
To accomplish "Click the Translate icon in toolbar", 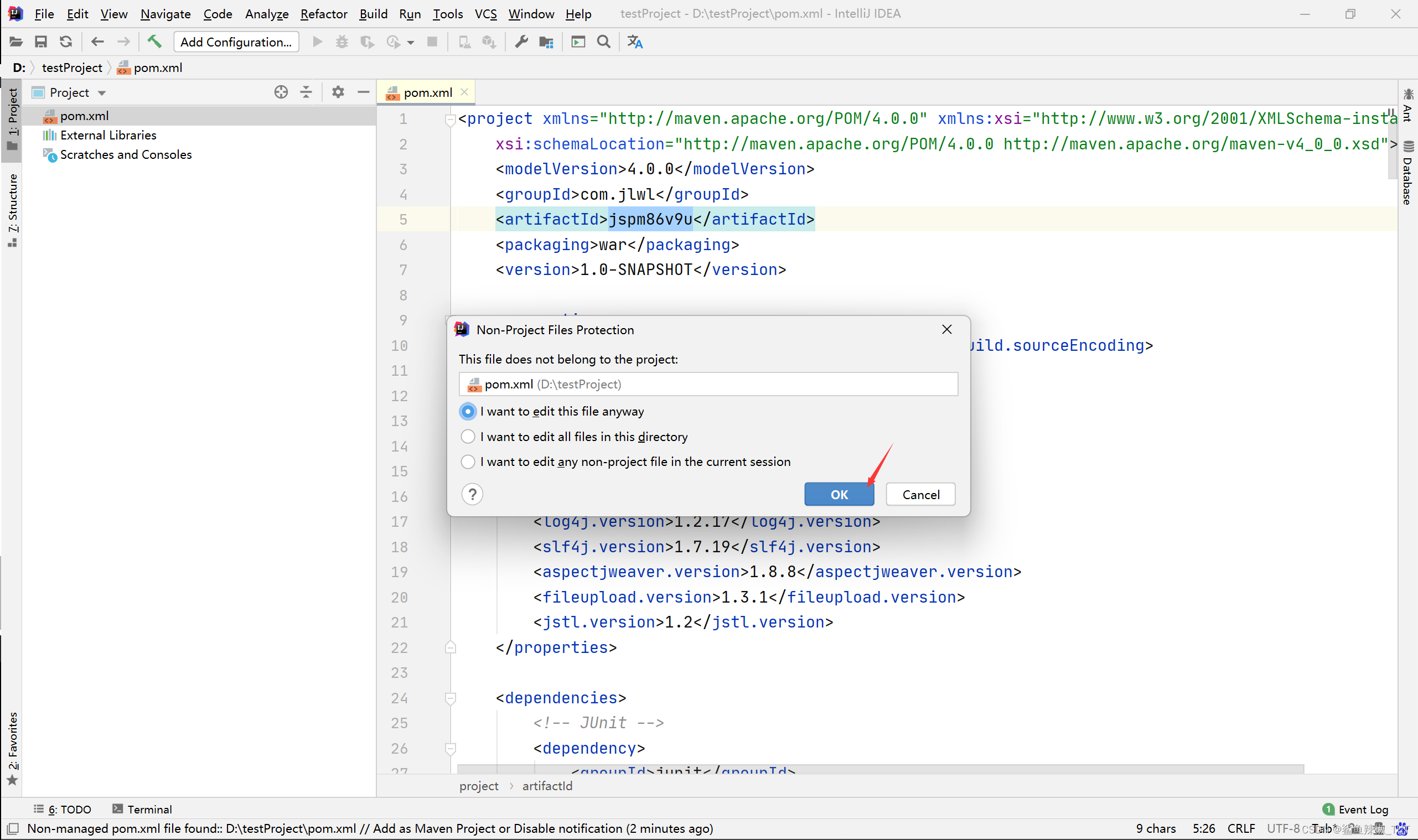I will coord(635,42).
